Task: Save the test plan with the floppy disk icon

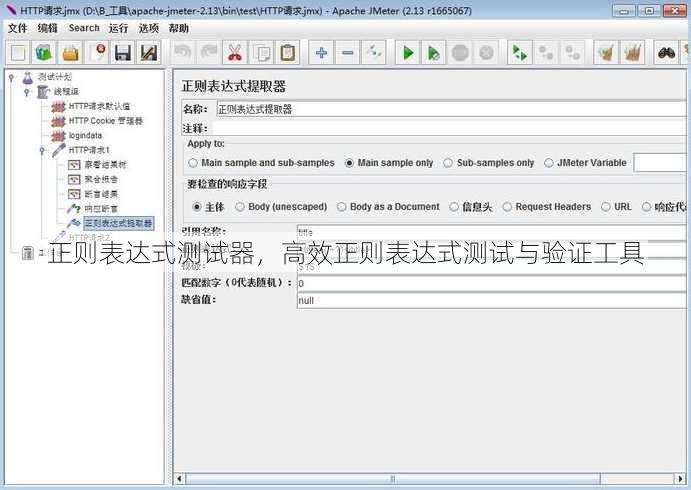Action: 123,53
